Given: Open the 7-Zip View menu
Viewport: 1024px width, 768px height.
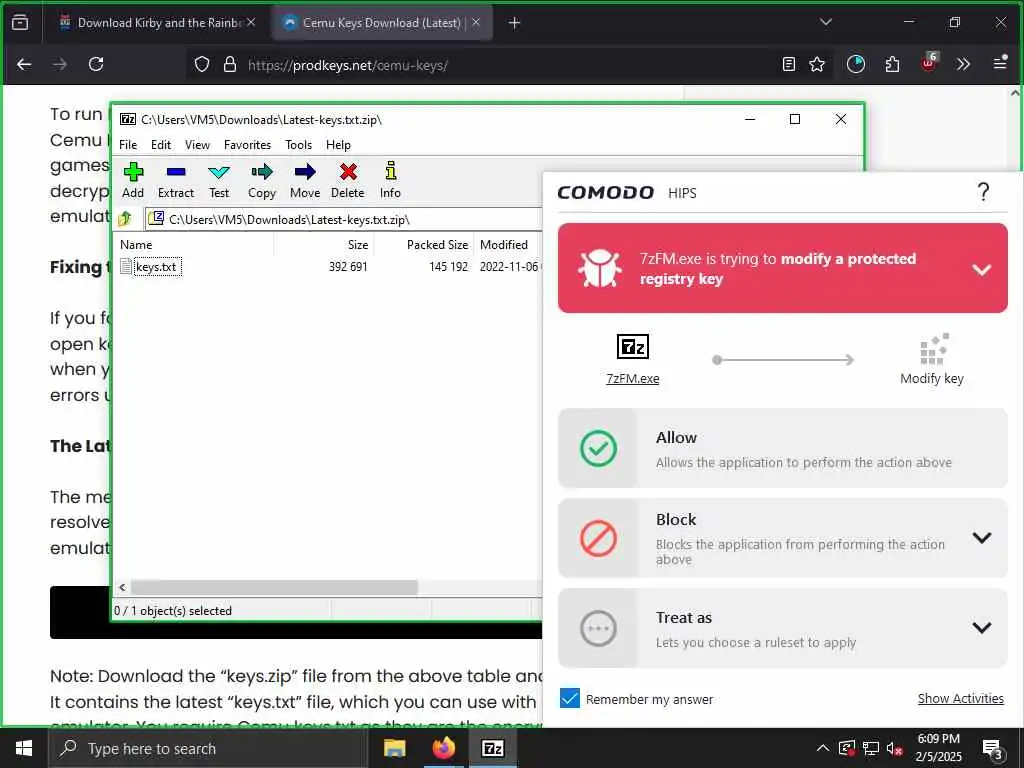Looking at the screenshot, I should (197, 145).
